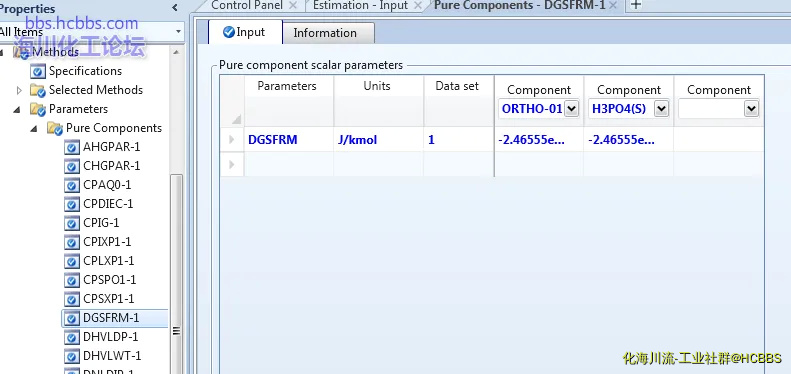The width and height of the screenshot is (791, 374).
Task: Click the DGSFRM parameter cell
Action: (289, 139)
